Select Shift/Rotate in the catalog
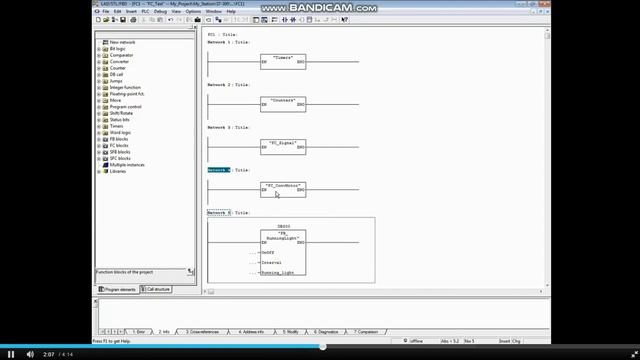640x360 pixels. click(121, 113)
